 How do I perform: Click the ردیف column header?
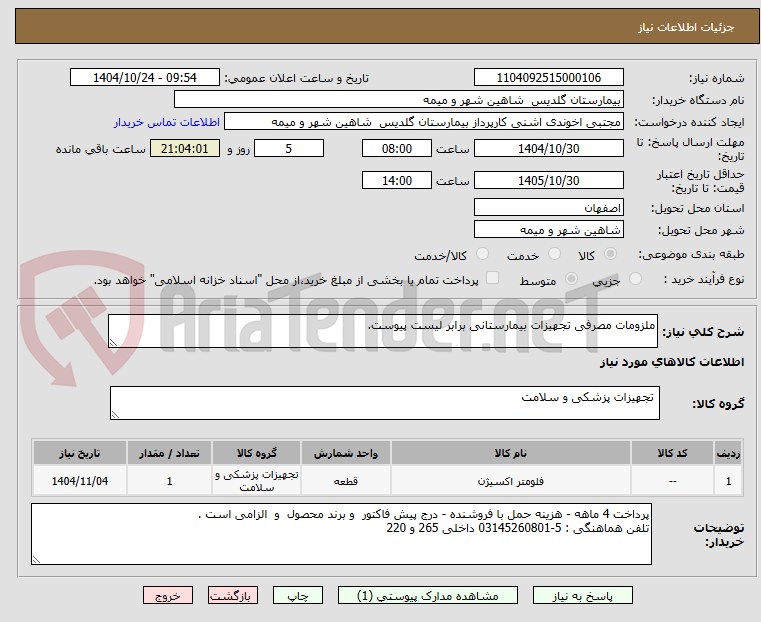tap(728, 453)
